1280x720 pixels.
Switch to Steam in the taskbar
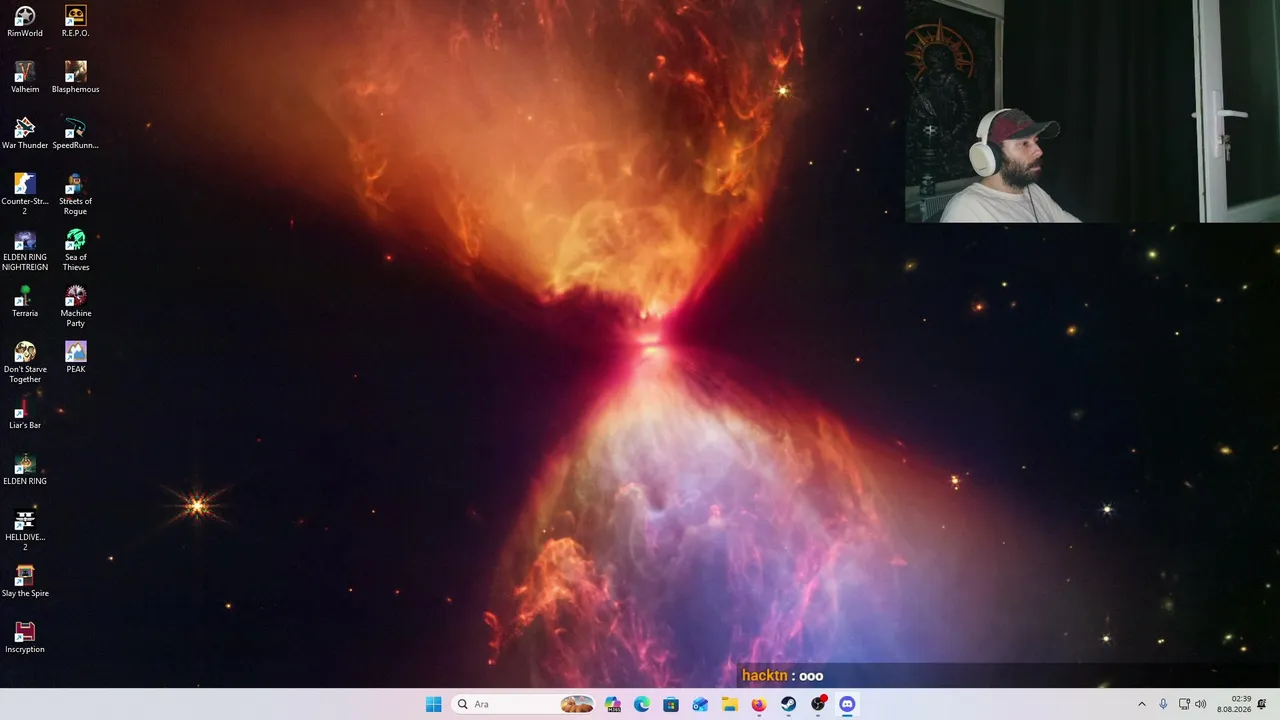[x=789, y=704]
